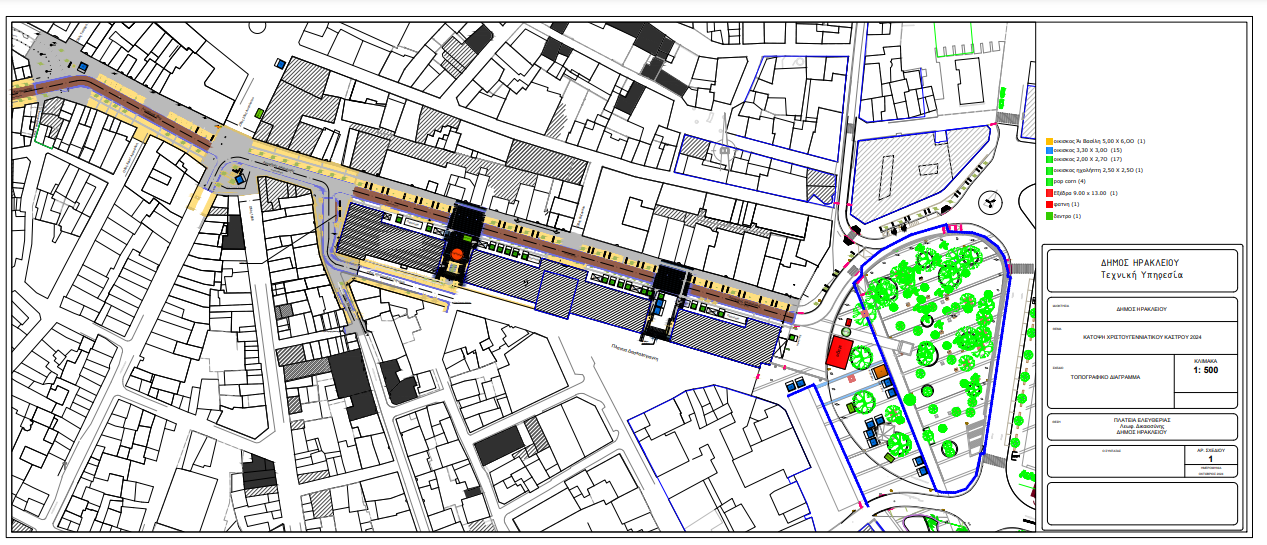Click the drawing number 1 under ΑΡ. ΣΧΕΔΙΟΥ
The width and height of the screenshot is (1267, 545).
click(x=1210, y=459)
